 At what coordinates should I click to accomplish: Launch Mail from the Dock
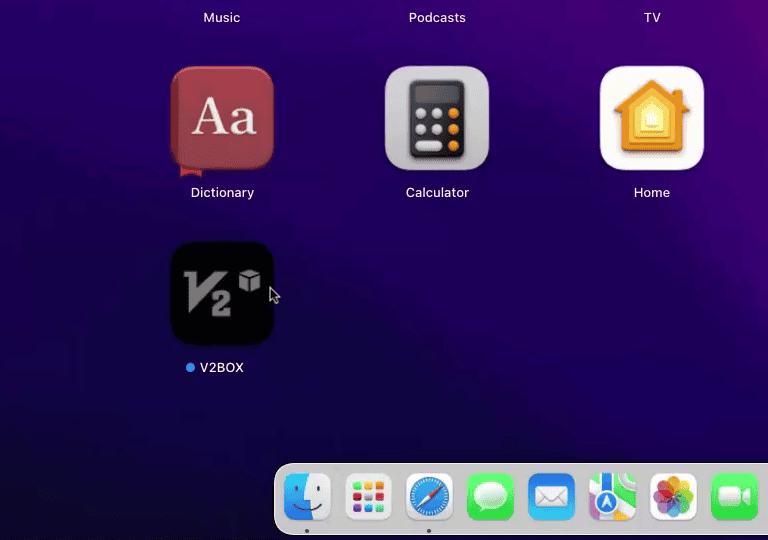[x=551, y=497]
